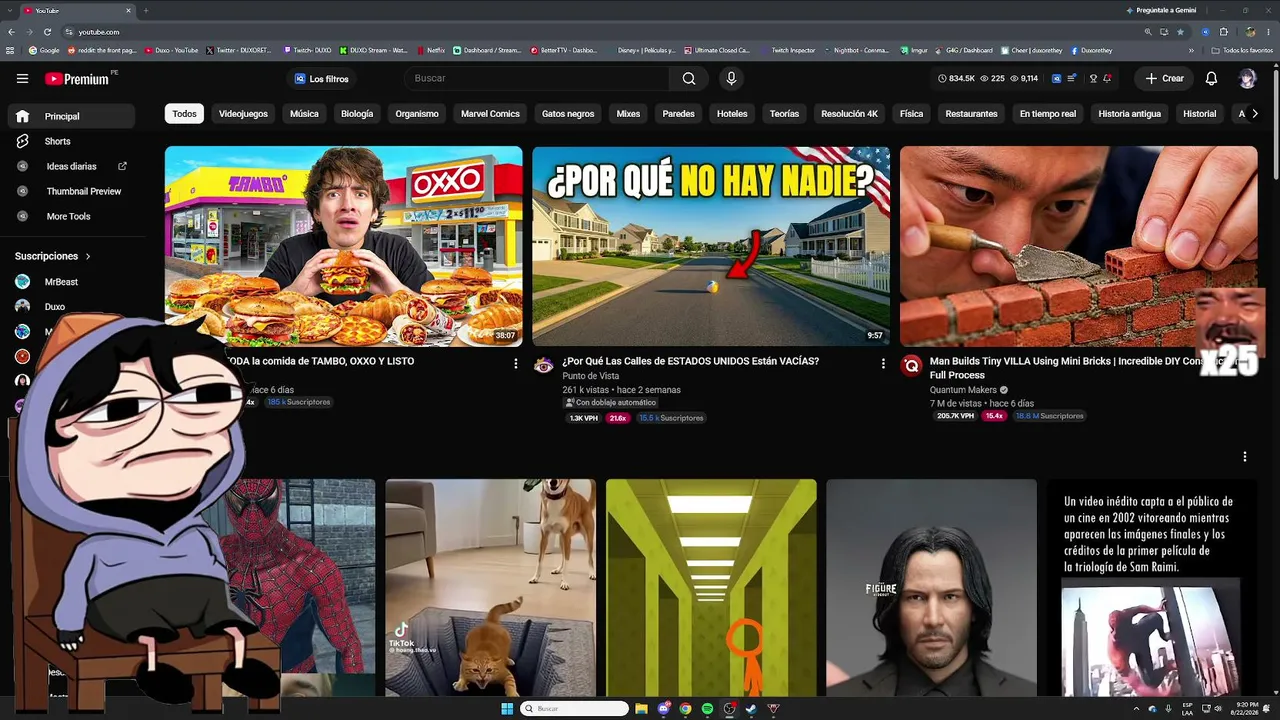Open a new Chrome tab
This screenshot has height=720, width=1280.
point(146,10)
